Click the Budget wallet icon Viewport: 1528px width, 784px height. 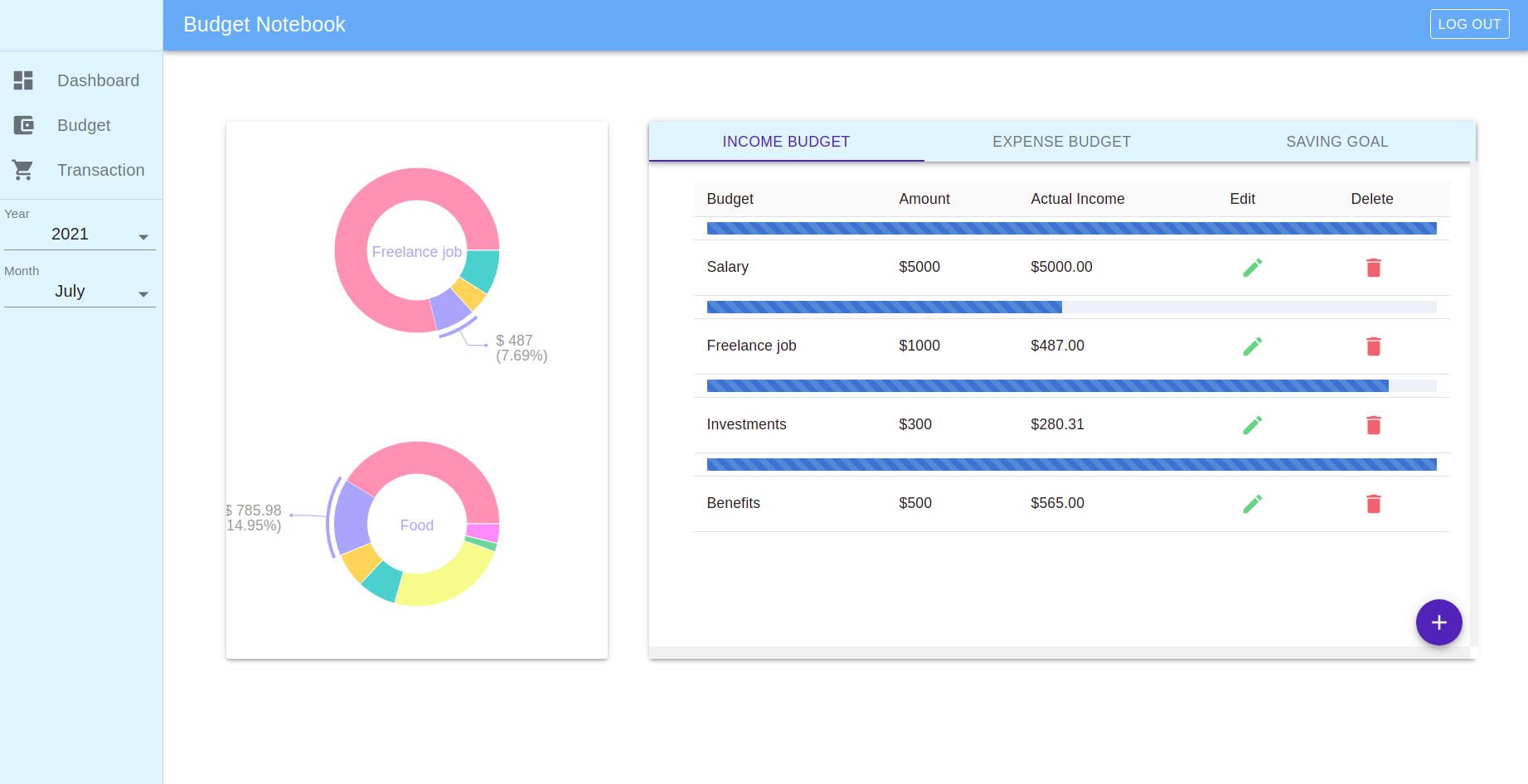(23, 125)
